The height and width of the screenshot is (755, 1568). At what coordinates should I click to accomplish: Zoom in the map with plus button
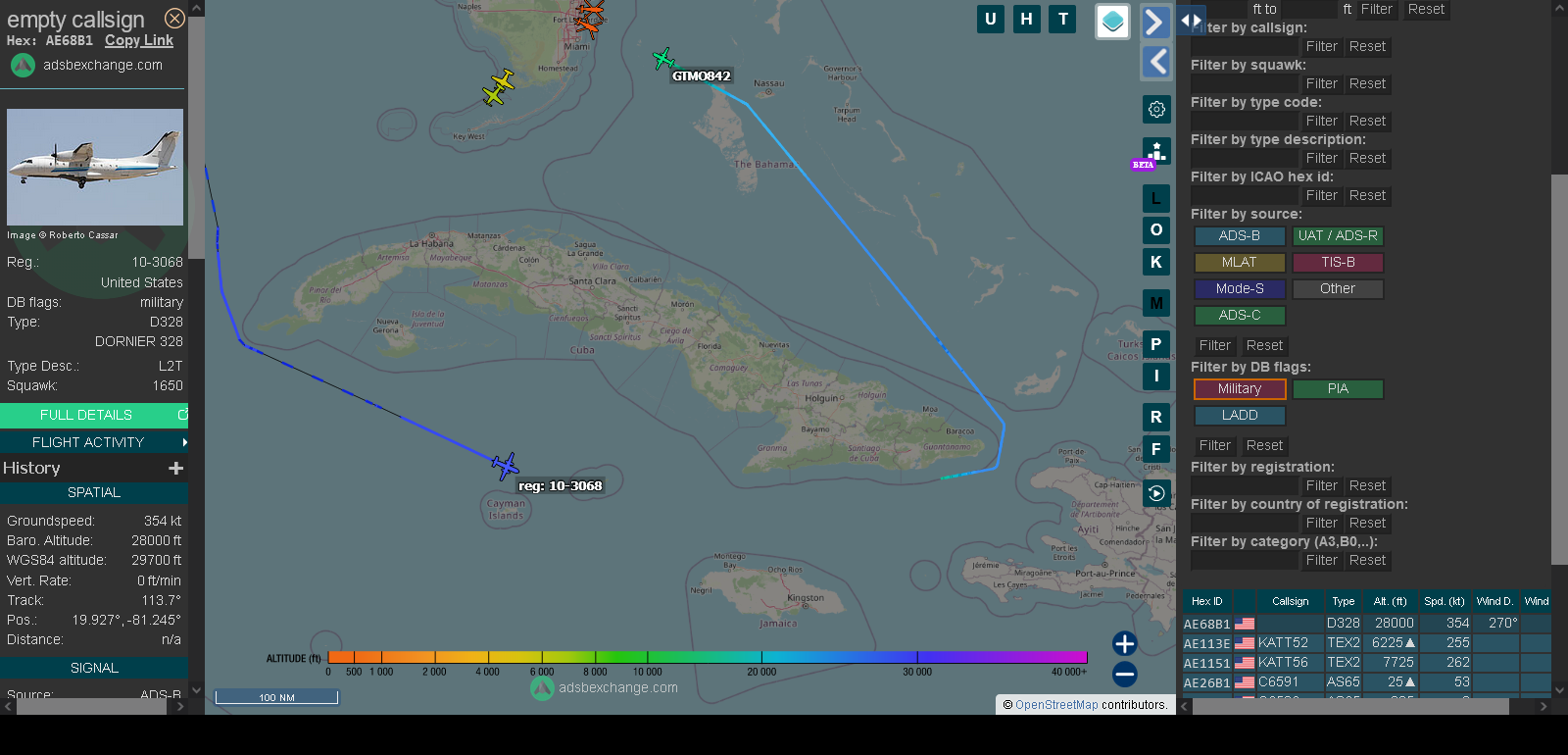[x=1125, y=643]
